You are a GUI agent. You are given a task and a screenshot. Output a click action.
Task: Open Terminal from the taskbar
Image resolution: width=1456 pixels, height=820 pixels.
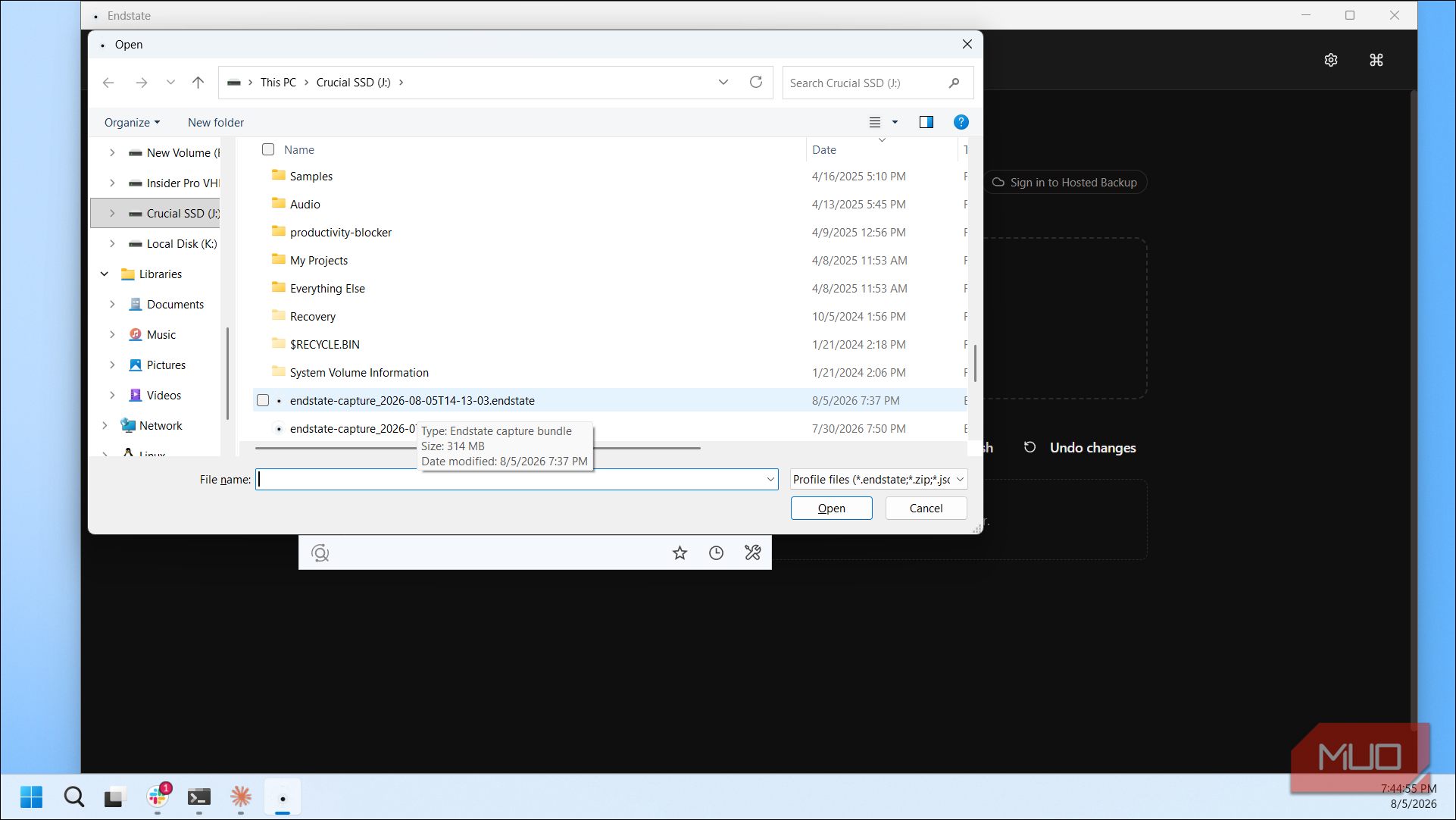pyautogui.click(x=198, y=797)
